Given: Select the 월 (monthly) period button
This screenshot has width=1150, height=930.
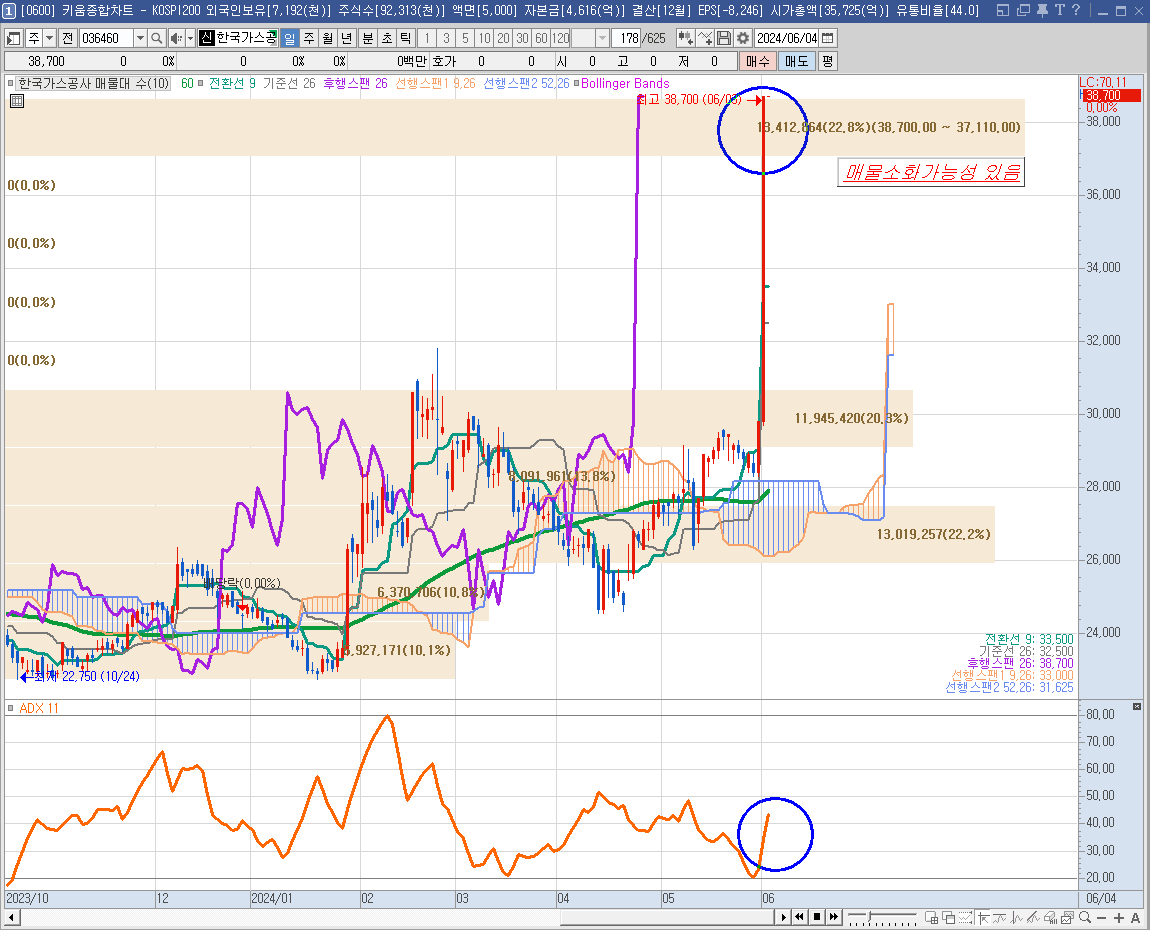Looking at the screenshot, I should coord(328,38).
